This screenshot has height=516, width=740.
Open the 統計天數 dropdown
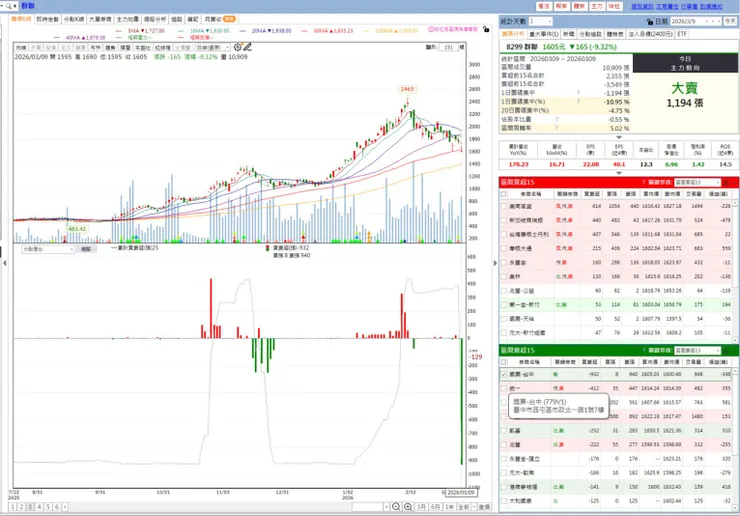pyautogui.click(x=540, y=22)
